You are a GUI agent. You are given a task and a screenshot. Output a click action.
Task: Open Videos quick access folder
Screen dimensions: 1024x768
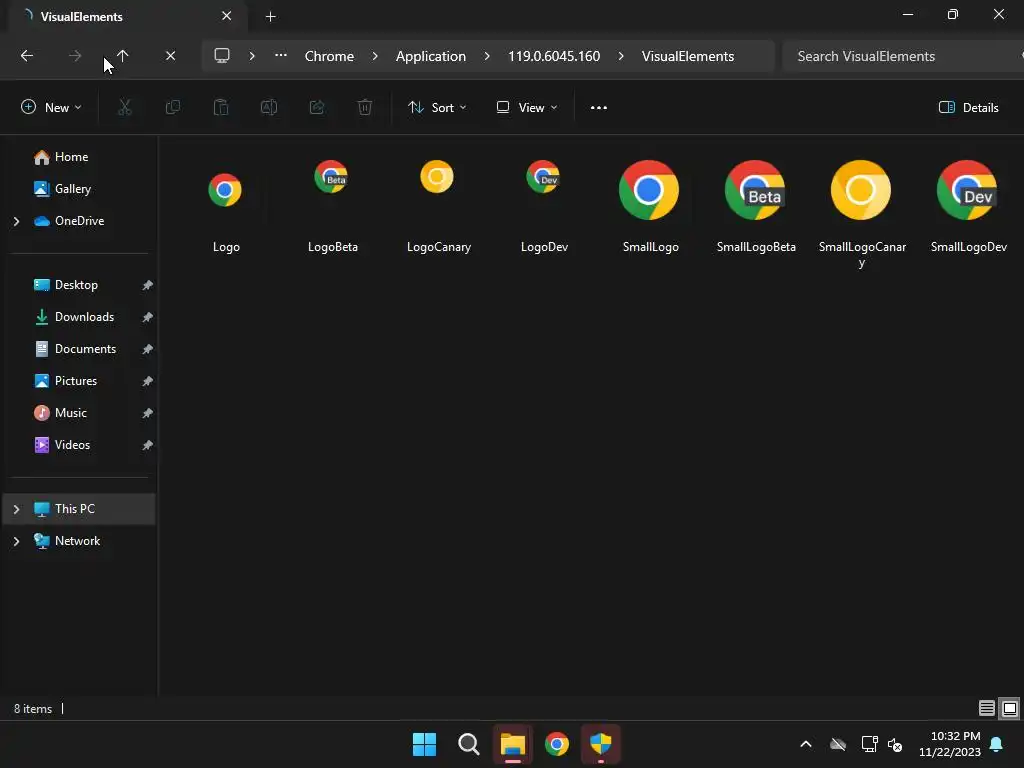click(x=72, y=445)
